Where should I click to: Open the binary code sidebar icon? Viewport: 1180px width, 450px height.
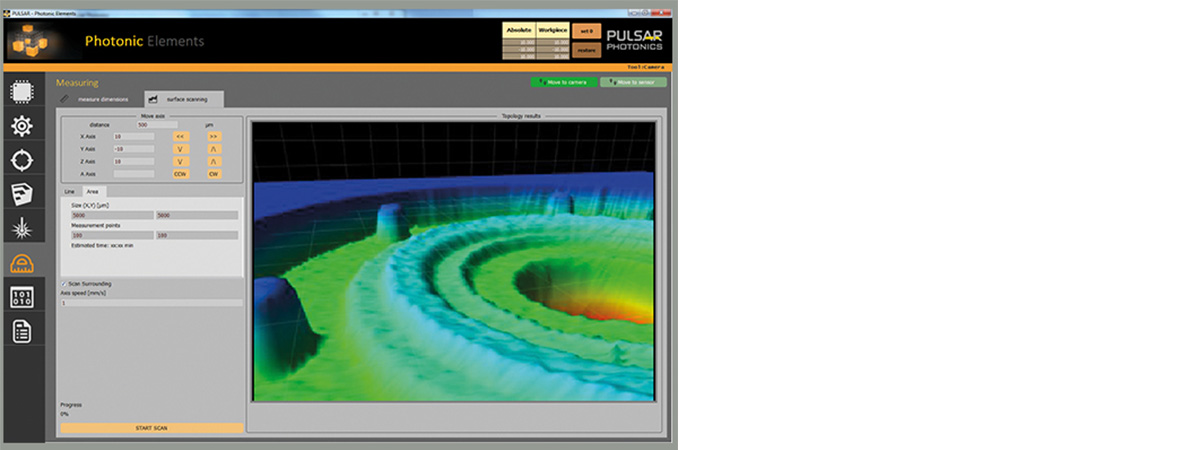pos(22,297)
